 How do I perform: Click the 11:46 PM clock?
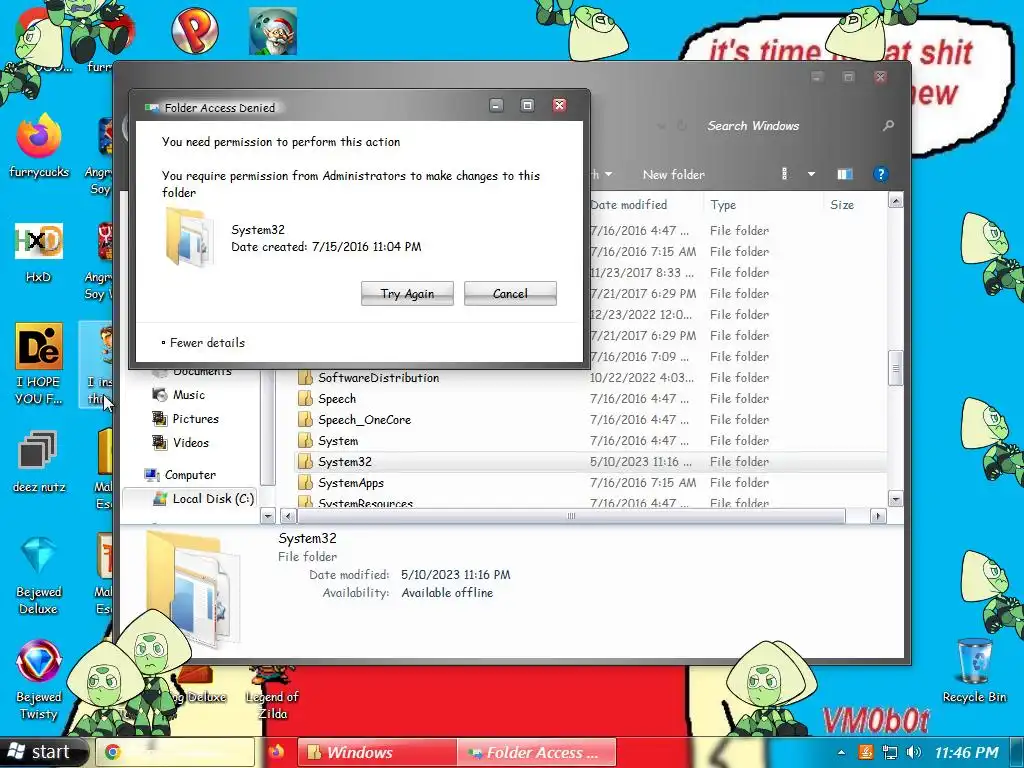pyautogui.click(x=967, y=753)
